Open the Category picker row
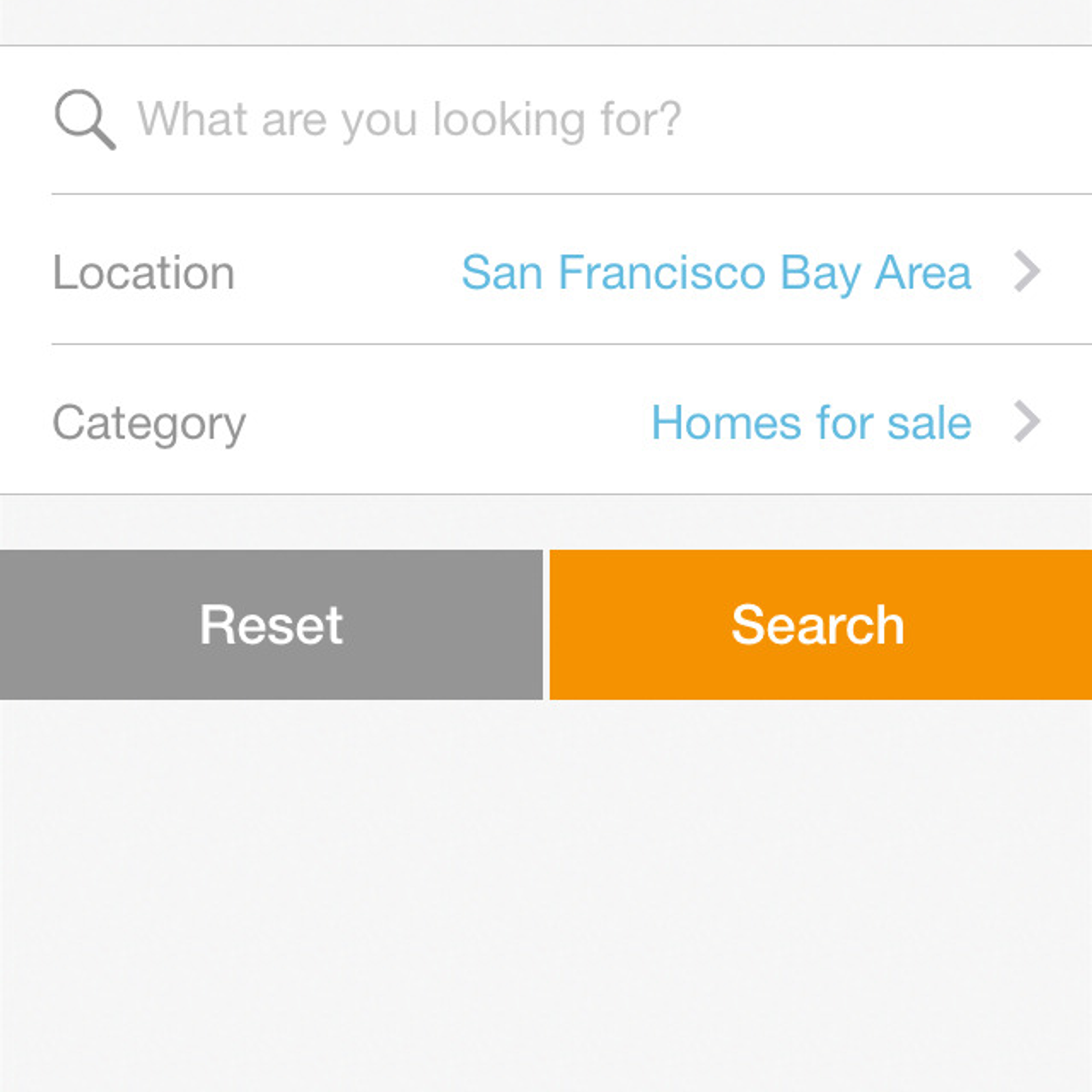This screenshot has height=1092, width=1092. [546, 420]
